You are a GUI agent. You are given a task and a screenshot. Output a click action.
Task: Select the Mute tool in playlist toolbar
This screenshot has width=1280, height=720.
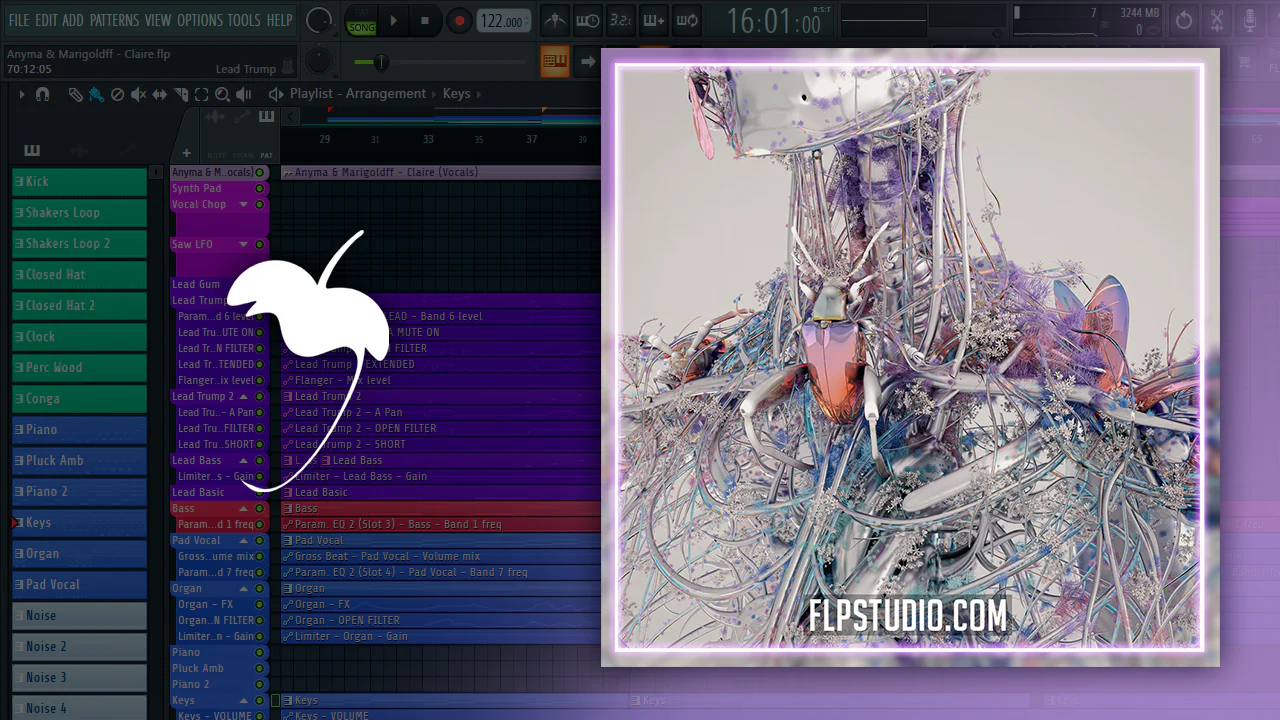point(139,94)
